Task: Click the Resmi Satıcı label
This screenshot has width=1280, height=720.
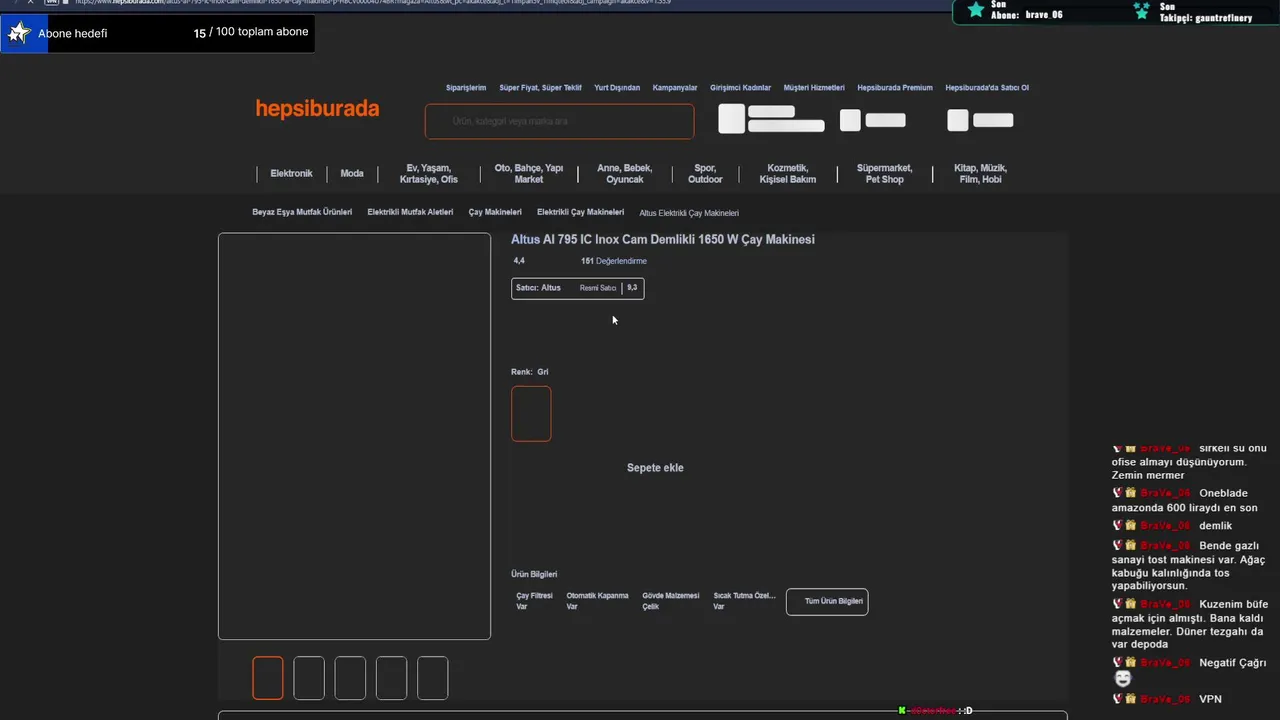Action: tap(598, 288)
